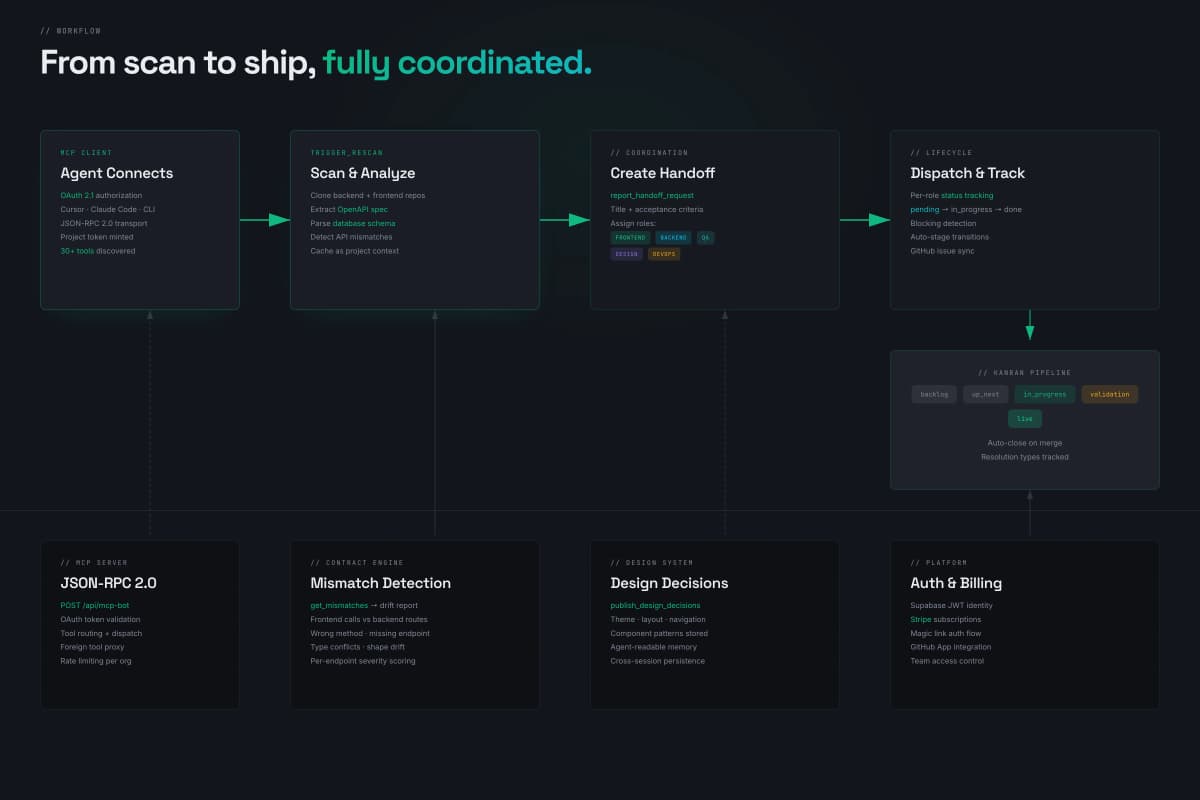Click the 'pending' status text

pyautogui.click(x=925, y=209)
